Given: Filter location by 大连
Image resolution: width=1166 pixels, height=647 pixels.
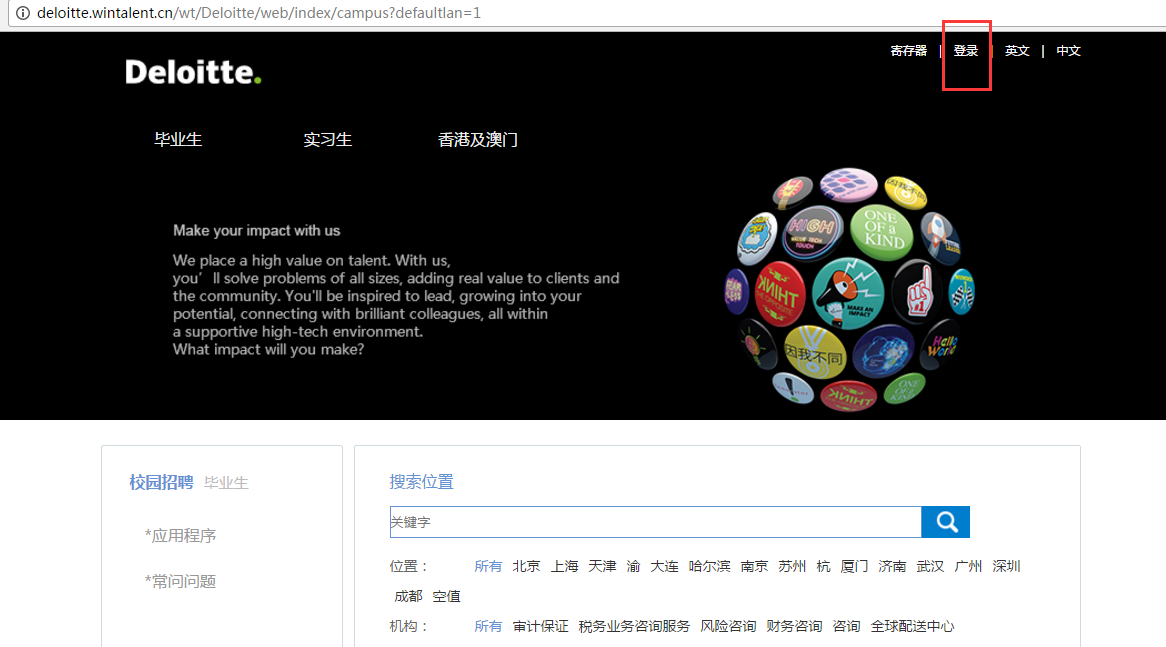Looking at the screenshot, I should pyautogui.click(x=664, y=566).
